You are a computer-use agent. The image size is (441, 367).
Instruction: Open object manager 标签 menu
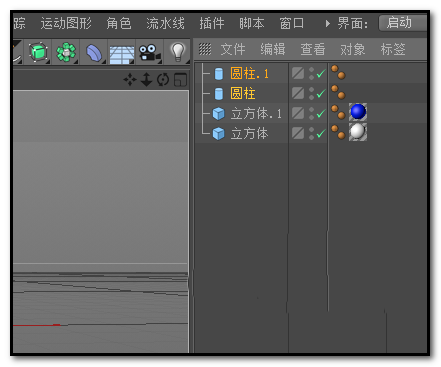point(393,49)
